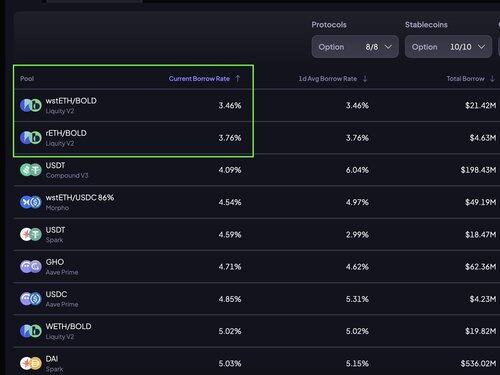
Task: Click the arrow next to Current Borrow Rate
Action: (238, 79)
